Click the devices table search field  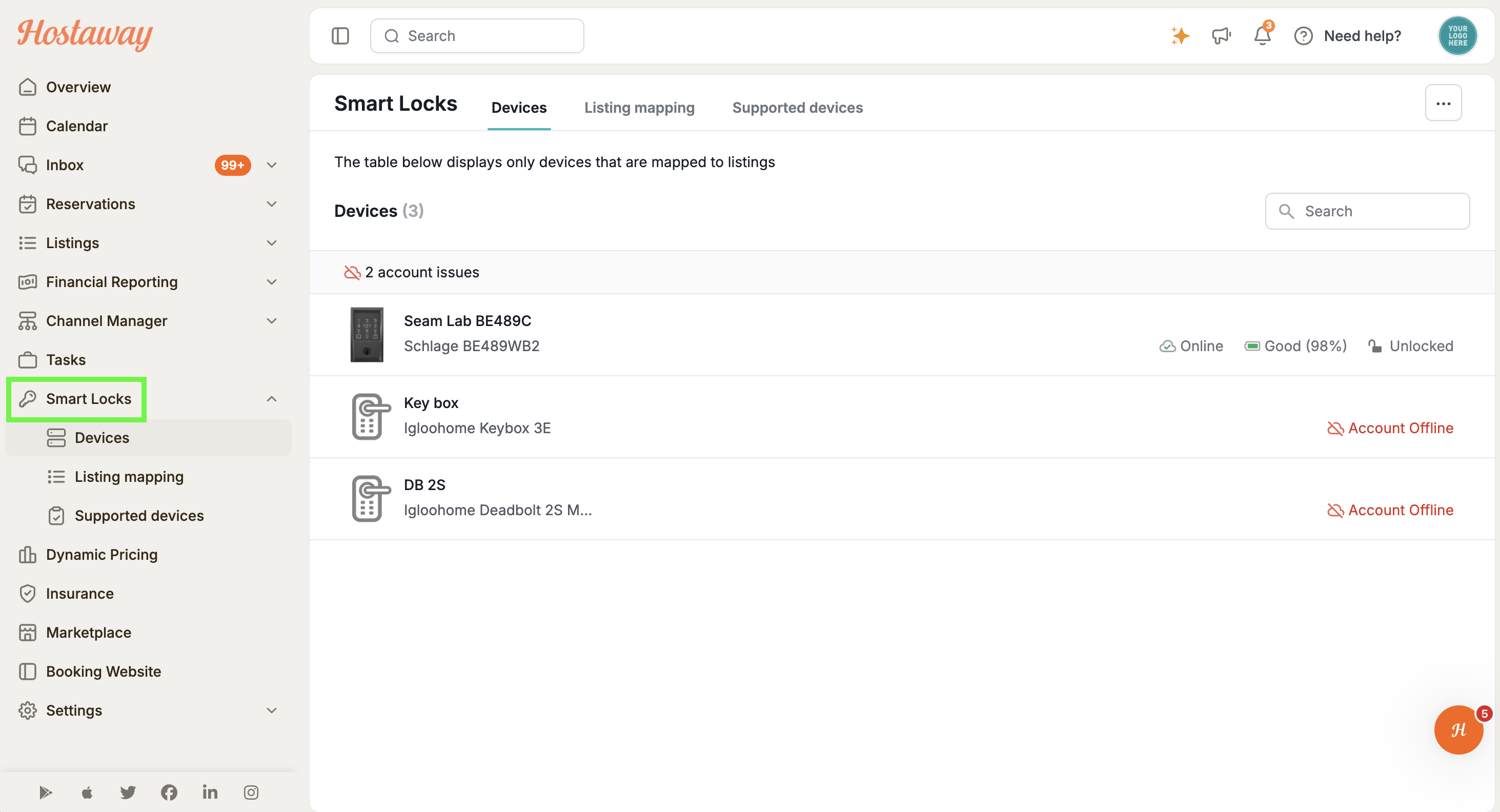1367,211
